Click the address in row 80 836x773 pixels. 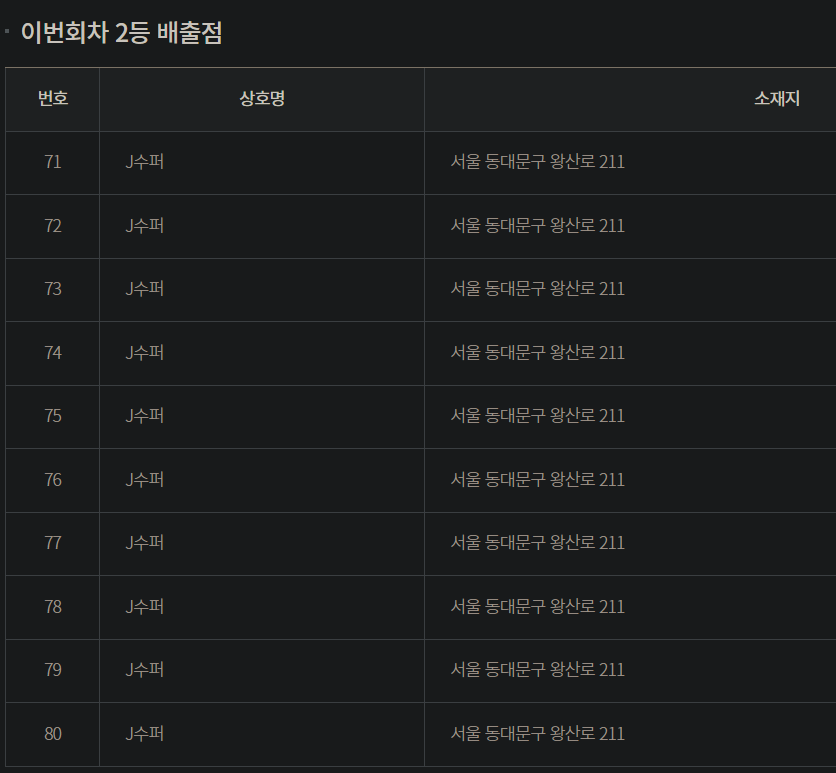[x=537, y=734]
